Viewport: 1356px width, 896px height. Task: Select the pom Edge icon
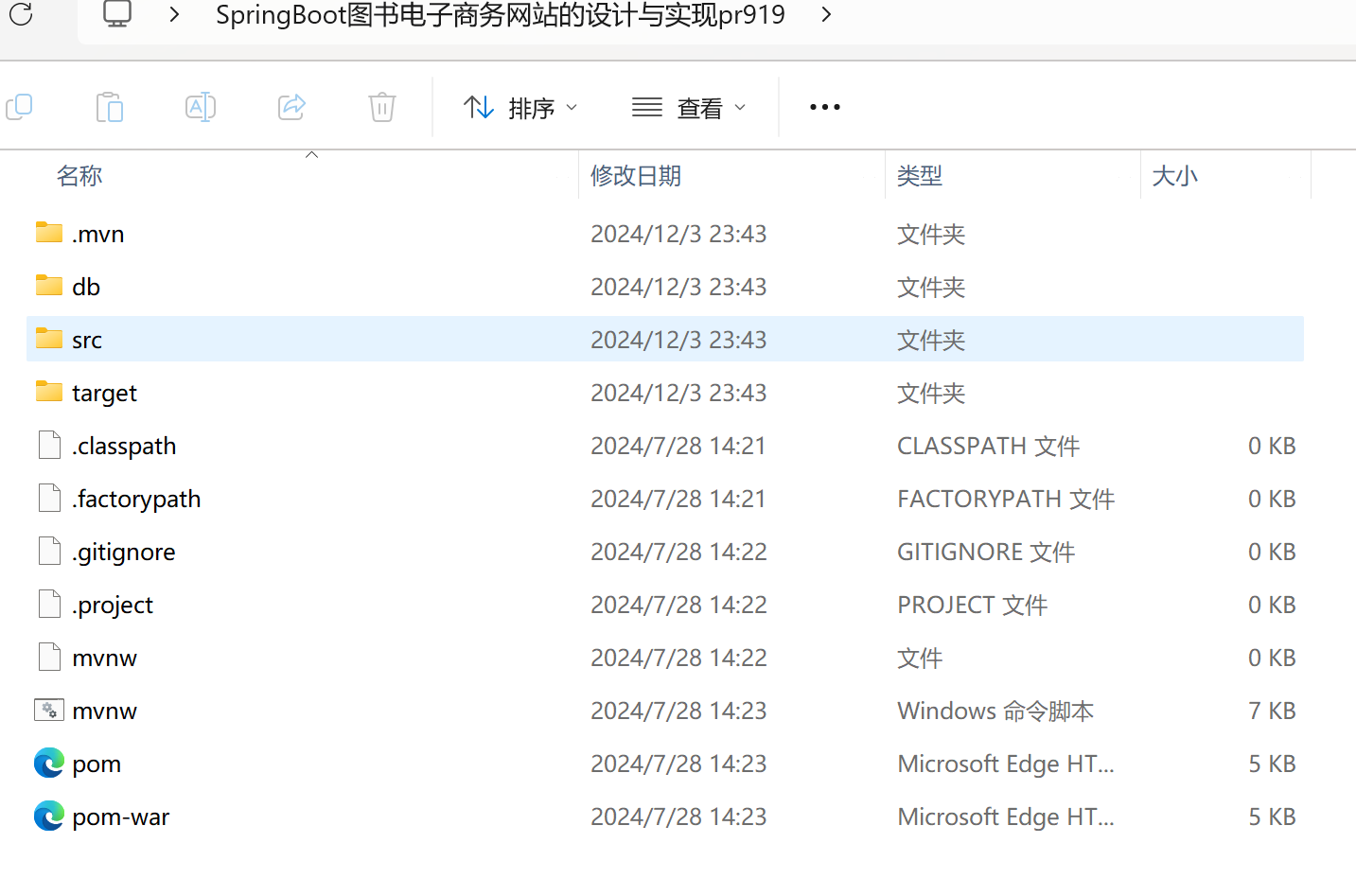(x=49, y=763)
